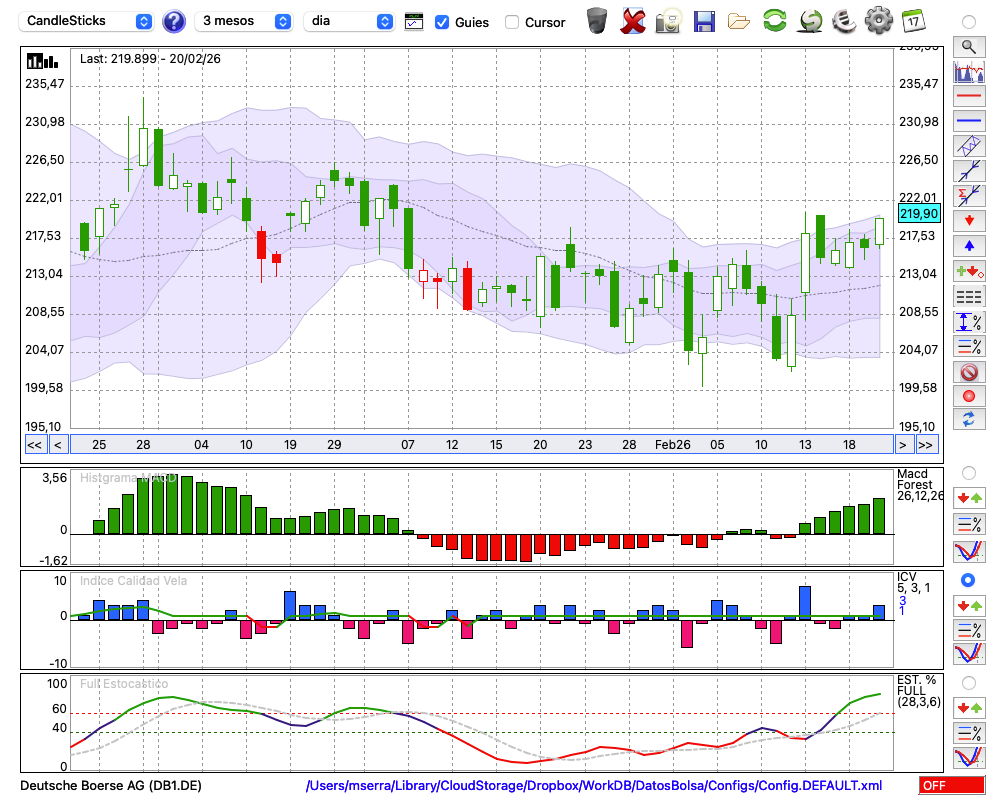Open the Config.DEFAULT.xml file path link

click(x=594, y=785)
